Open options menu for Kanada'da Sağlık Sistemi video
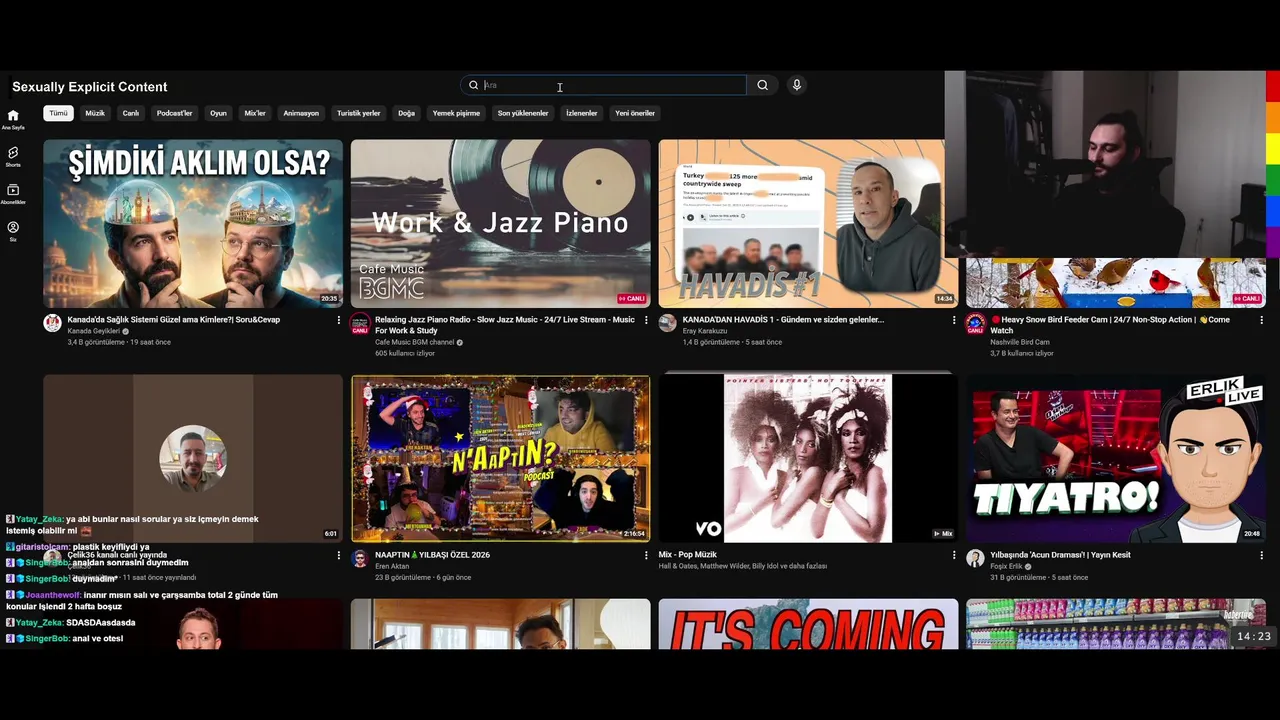The image size is (1280, 720). (338, 320)
